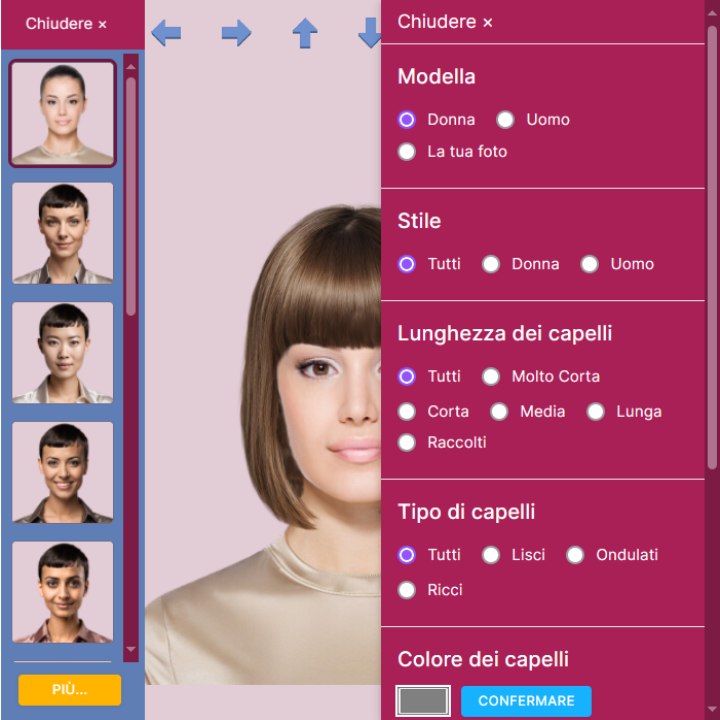Click the right arrow move icon
Viewport: 720px width, 720px height.
click(236, 33)
